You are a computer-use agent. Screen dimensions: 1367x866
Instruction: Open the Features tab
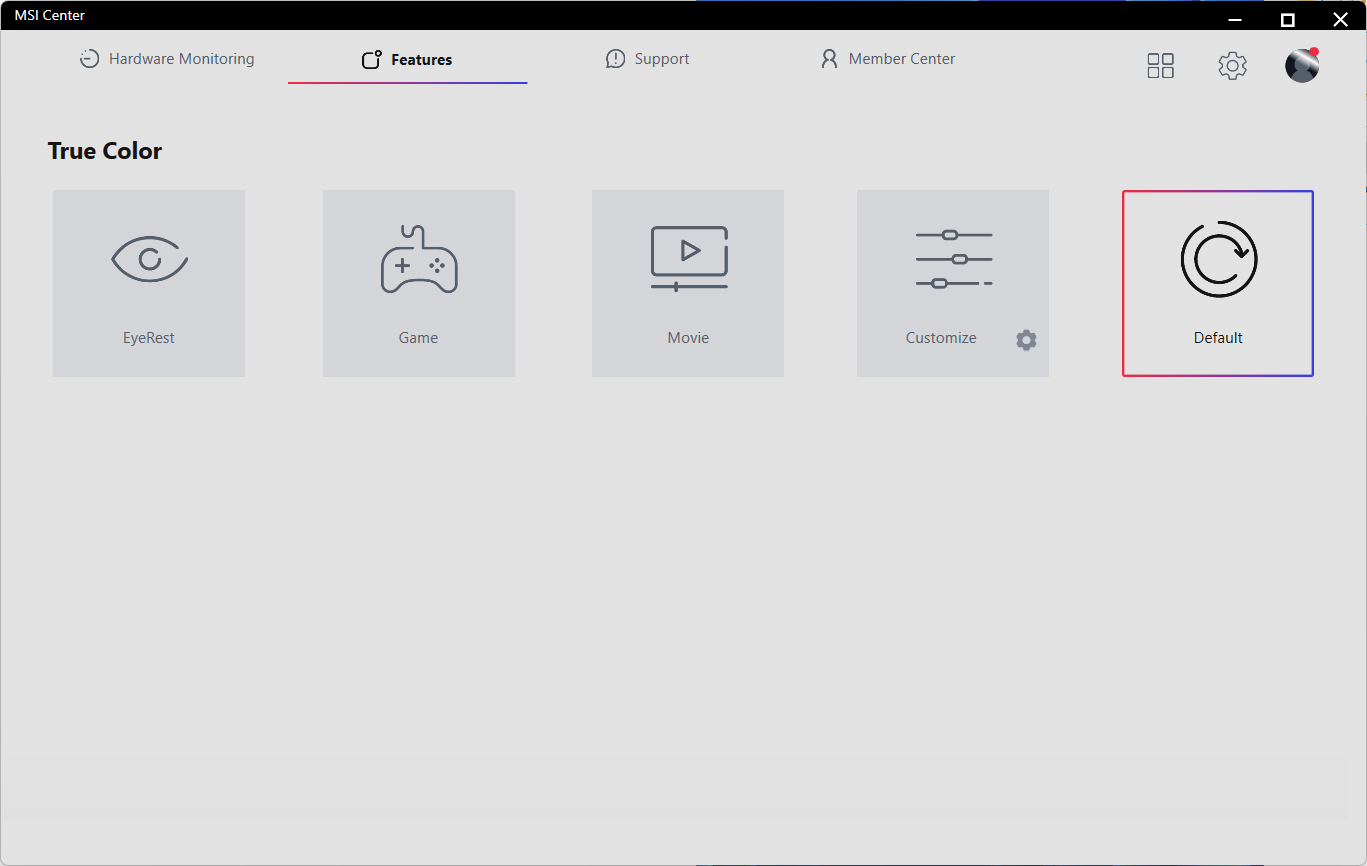[x=407, y=60]
